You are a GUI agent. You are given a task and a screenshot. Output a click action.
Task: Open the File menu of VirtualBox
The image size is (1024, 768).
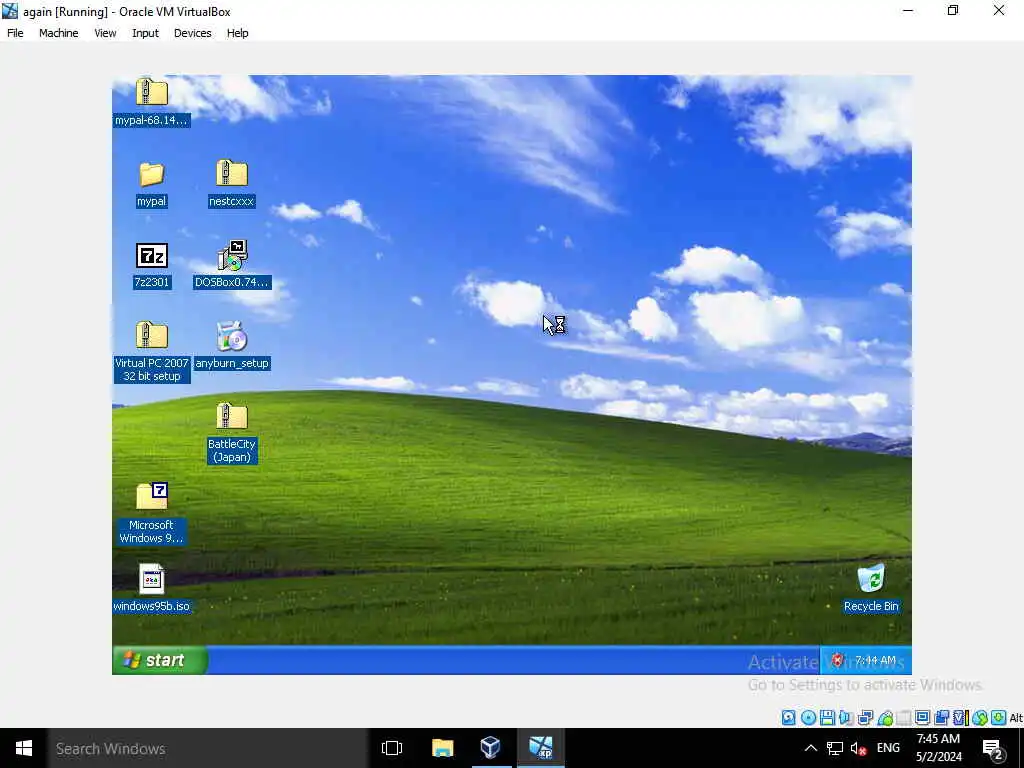pos(15,33)
